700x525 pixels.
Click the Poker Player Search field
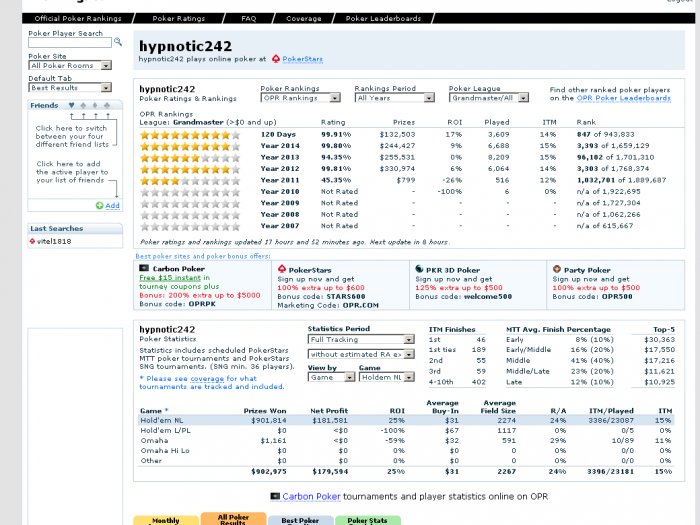click(70, 42)
